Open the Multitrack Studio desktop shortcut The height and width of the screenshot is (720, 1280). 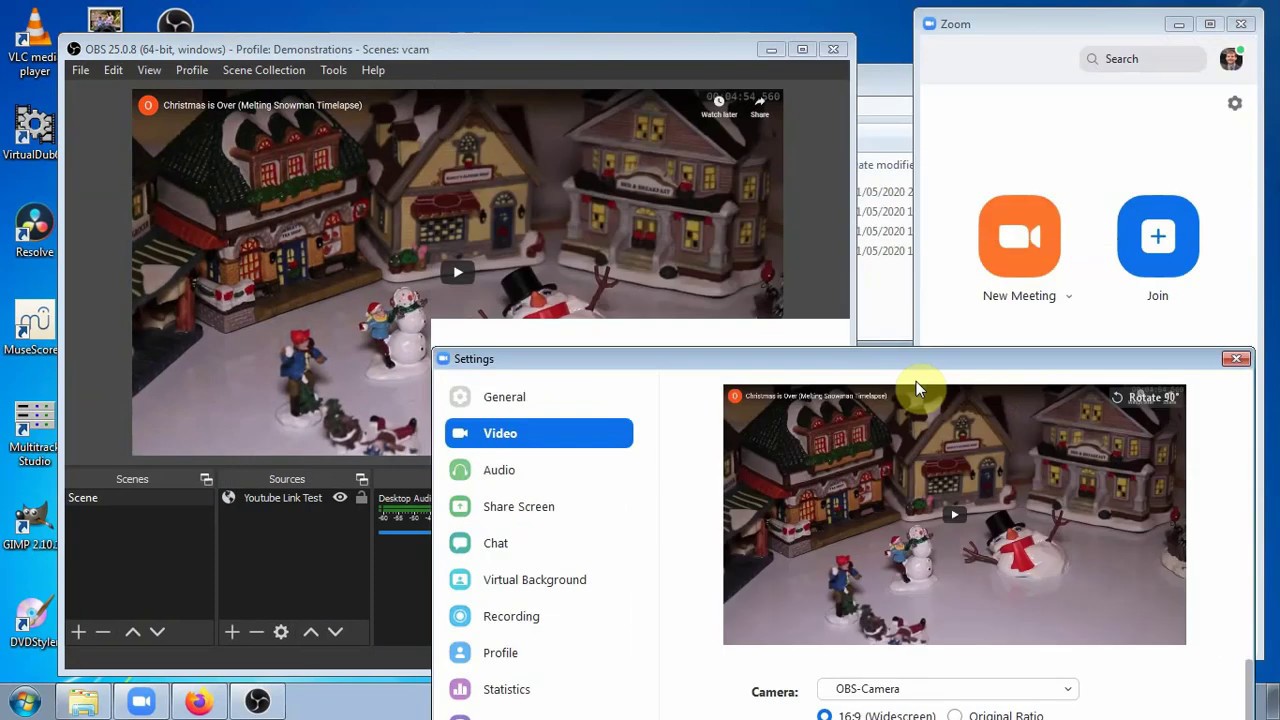(34, 435)
